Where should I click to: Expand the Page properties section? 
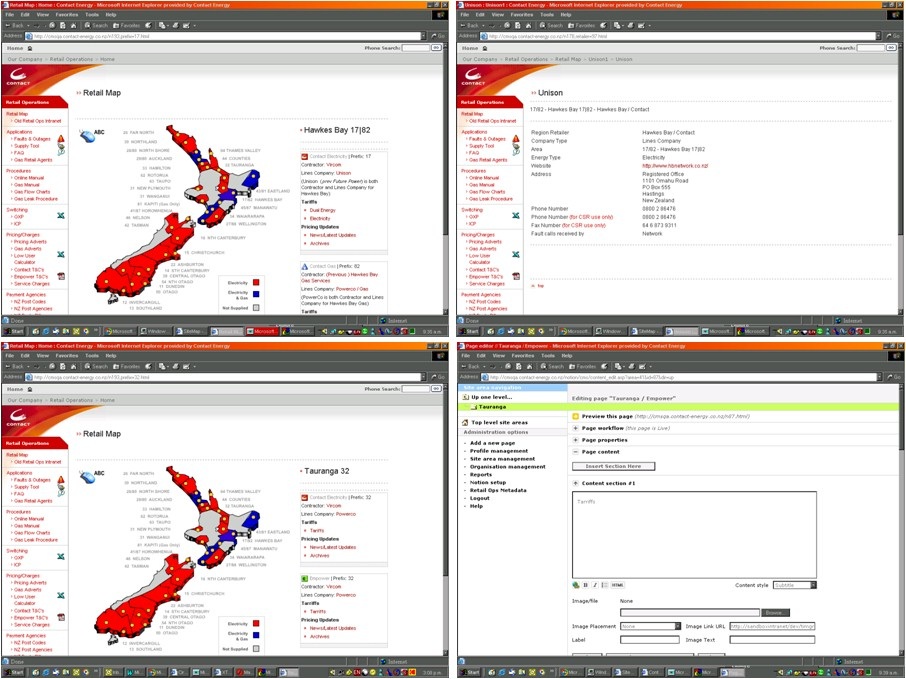(x=576, y=440)
